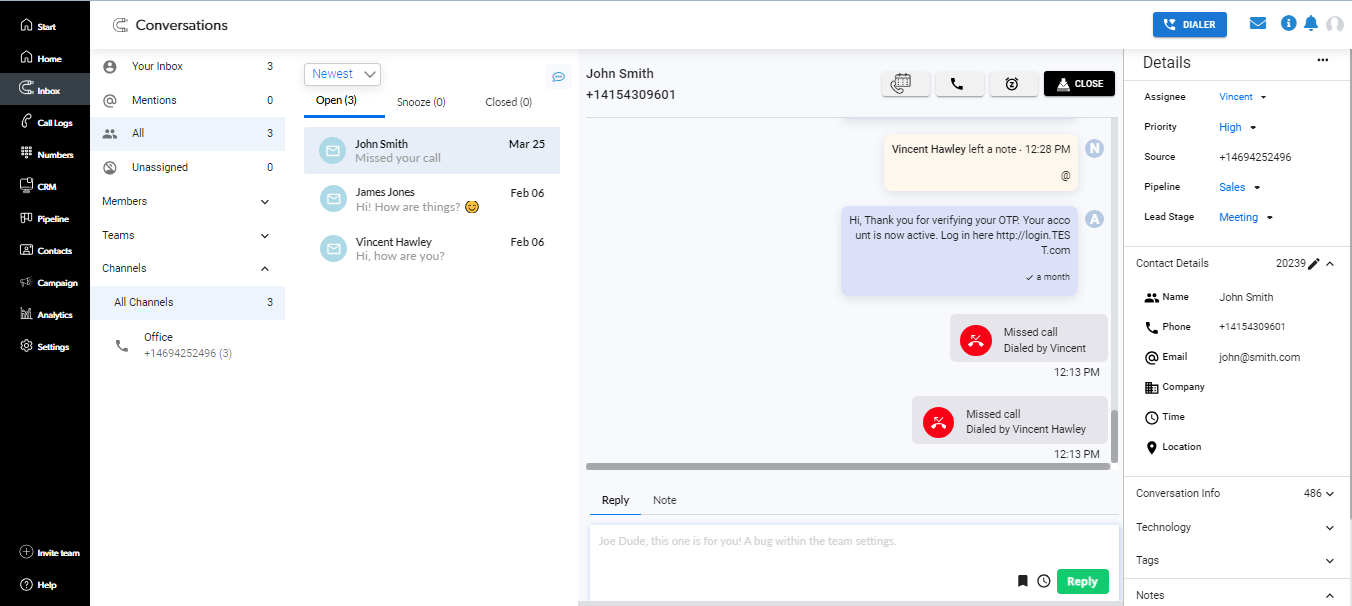
Task: Start new conversation with chat bubble icon
Action: point(559,77)
